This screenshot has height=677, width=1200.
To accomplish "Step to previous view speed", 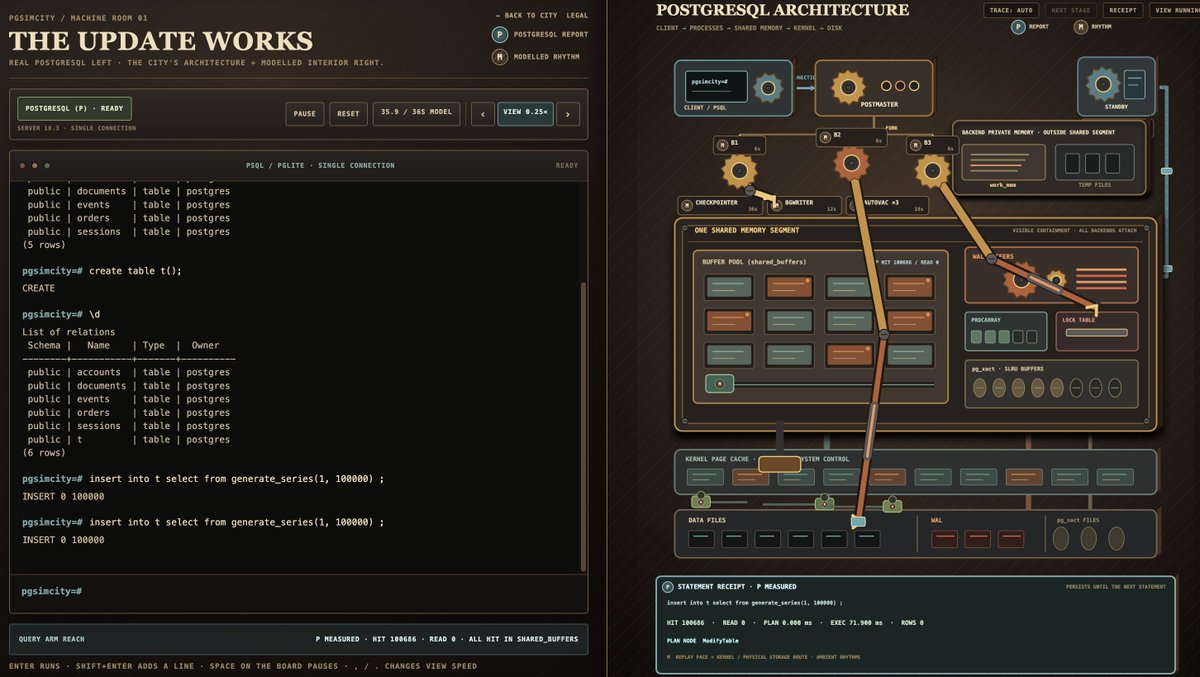I will click(482, 113).
